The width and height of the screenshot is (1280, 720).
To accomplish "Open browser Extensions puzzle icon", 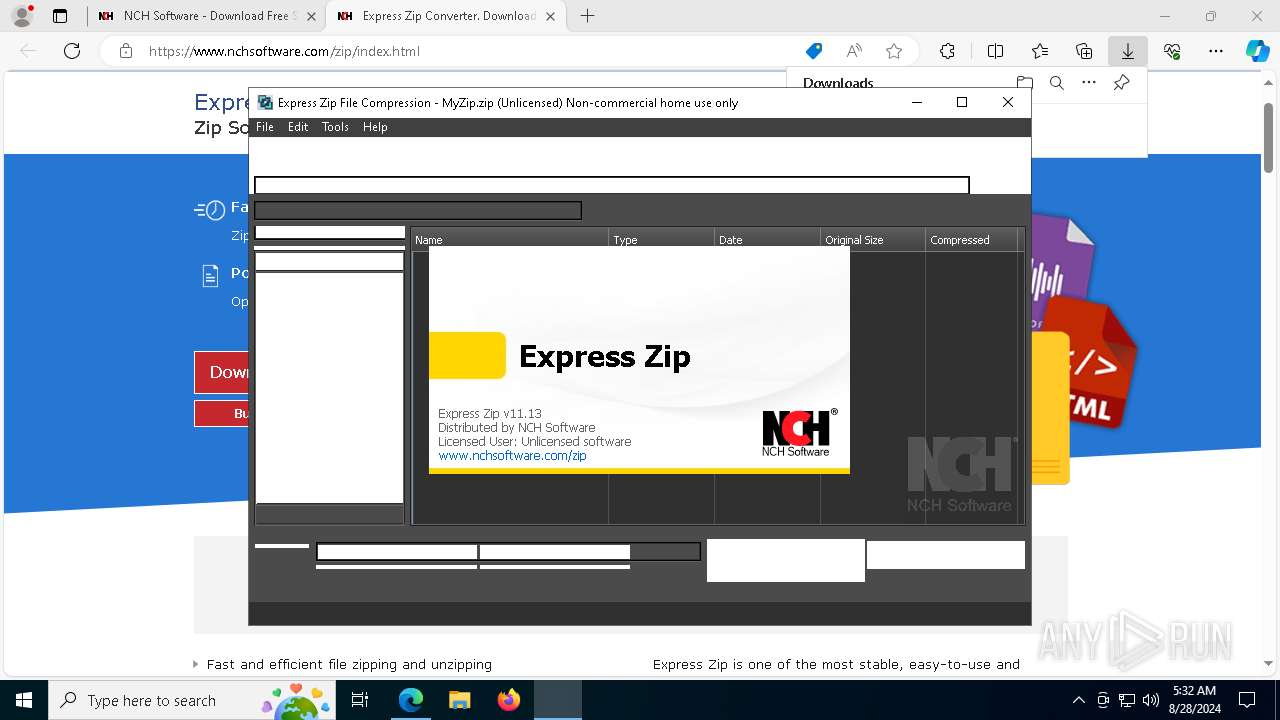I will tap(947, 51).
